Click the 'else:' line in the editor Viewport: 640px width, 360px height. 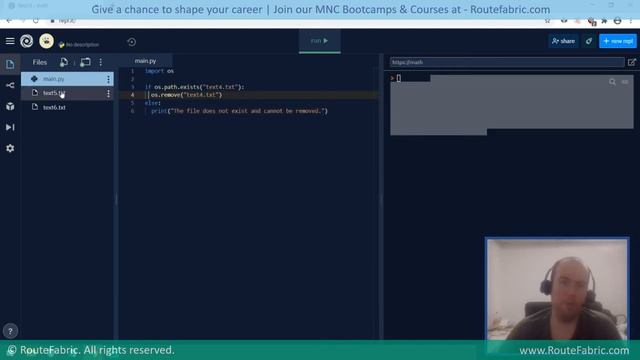point(153,103)
